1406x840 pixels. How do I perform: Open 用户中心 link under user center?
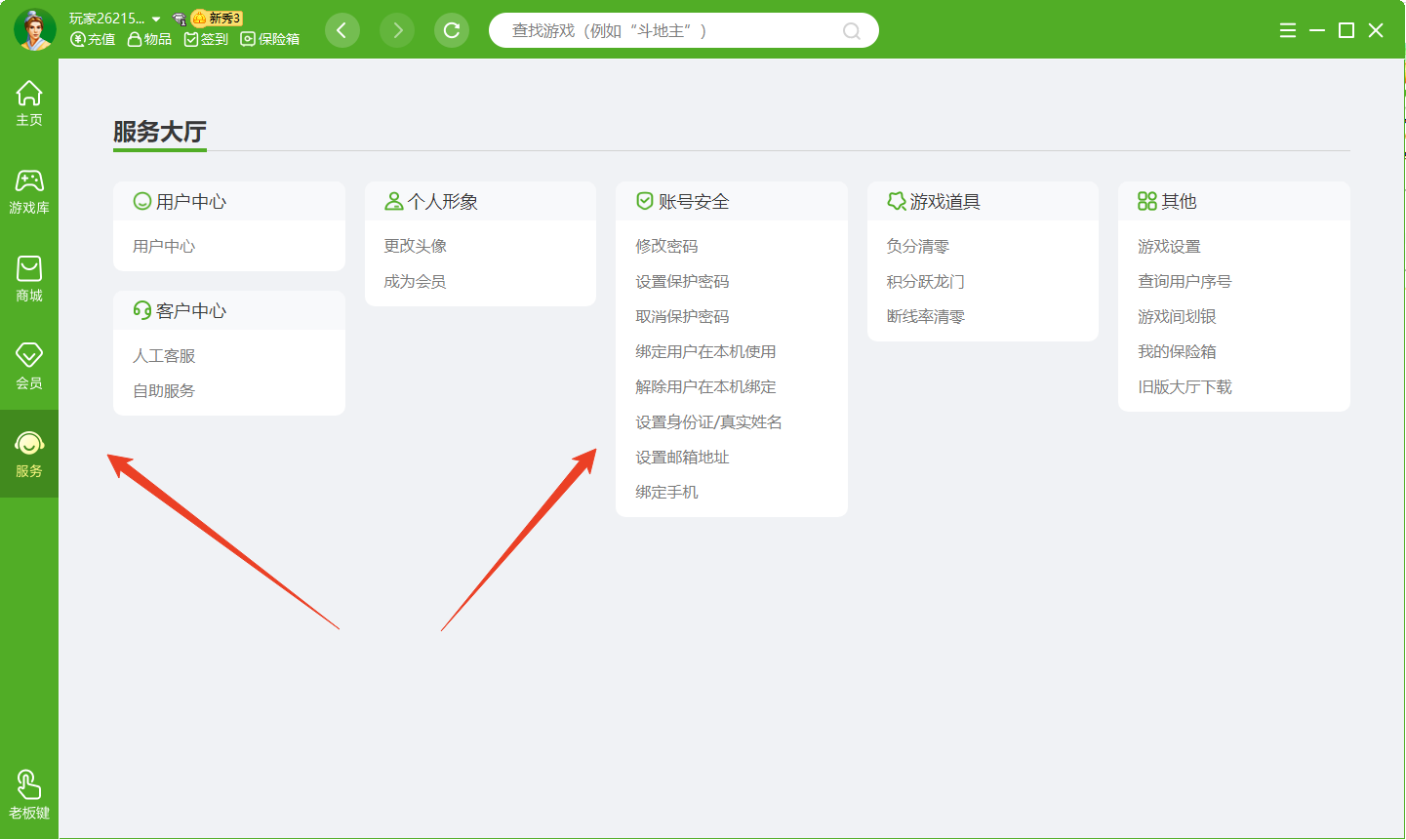(164, 247)
